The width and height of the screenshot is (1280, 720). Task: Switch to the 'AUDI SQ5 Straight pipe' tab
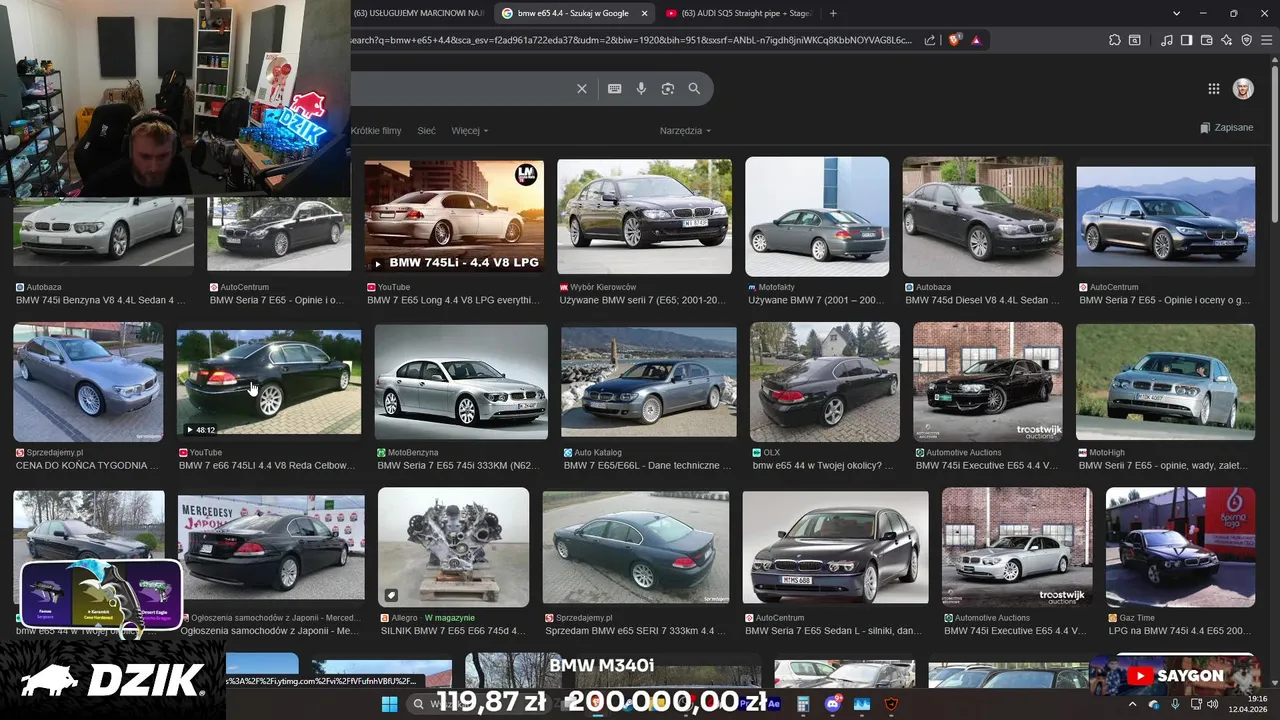coord(740,13)
